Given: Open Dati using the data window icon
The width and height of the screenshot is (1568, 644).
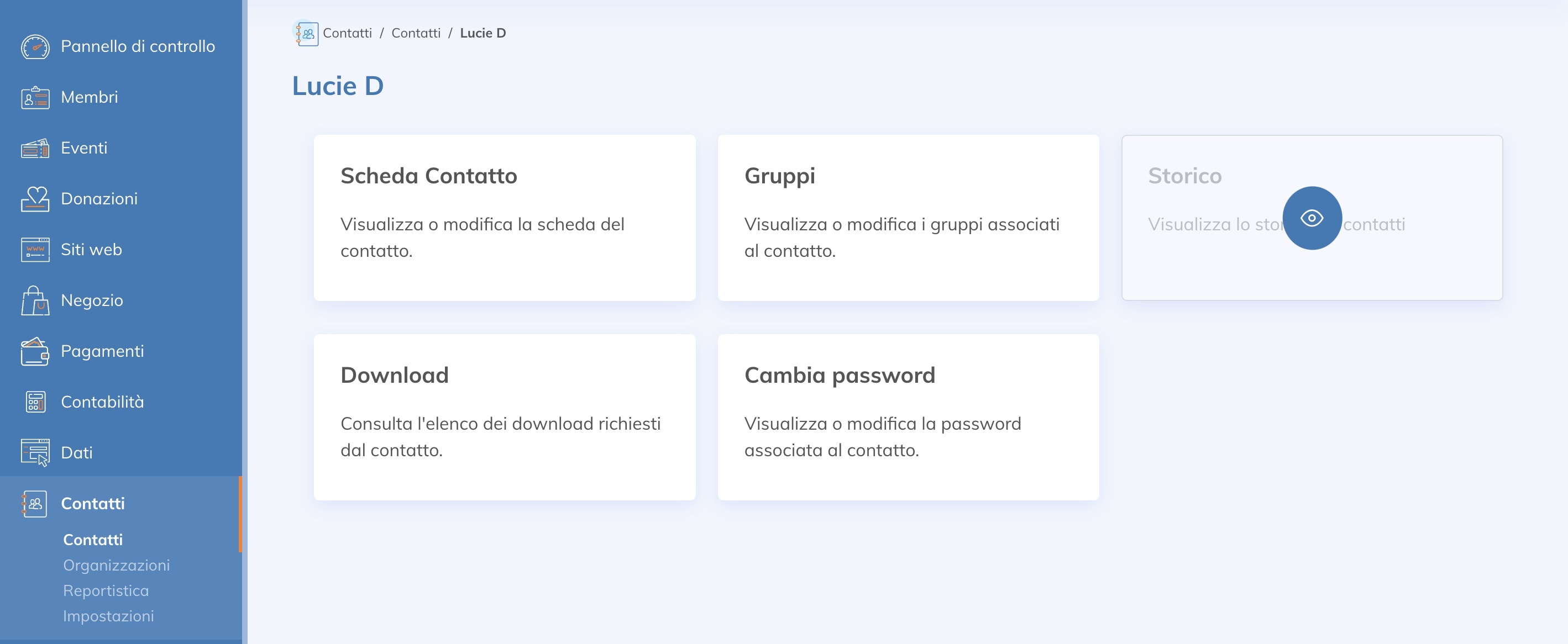Looking at the screenshot, I should point(35,452).
